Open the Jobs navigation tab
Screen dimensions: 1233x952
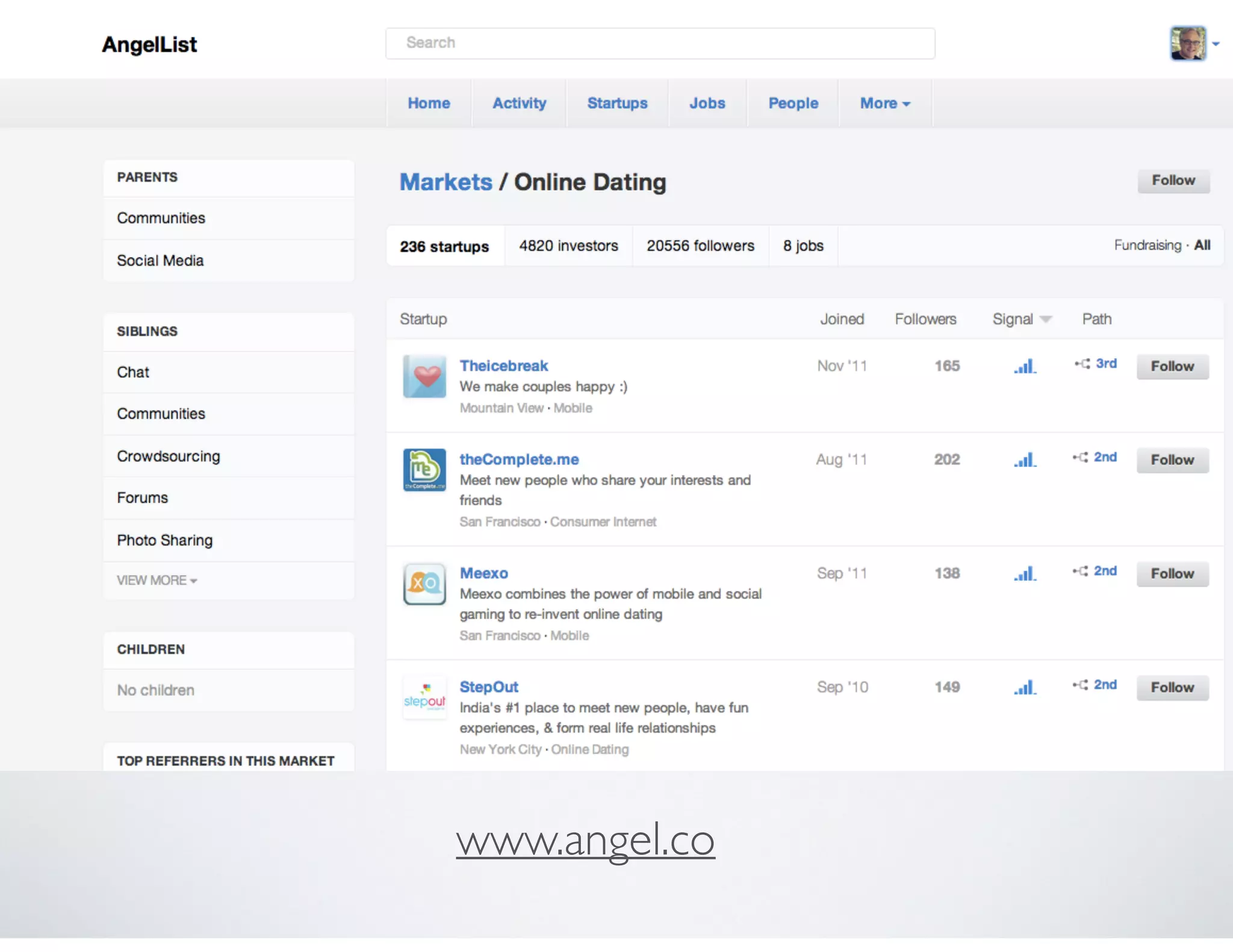pyautogui.click(x=707, y=103)
